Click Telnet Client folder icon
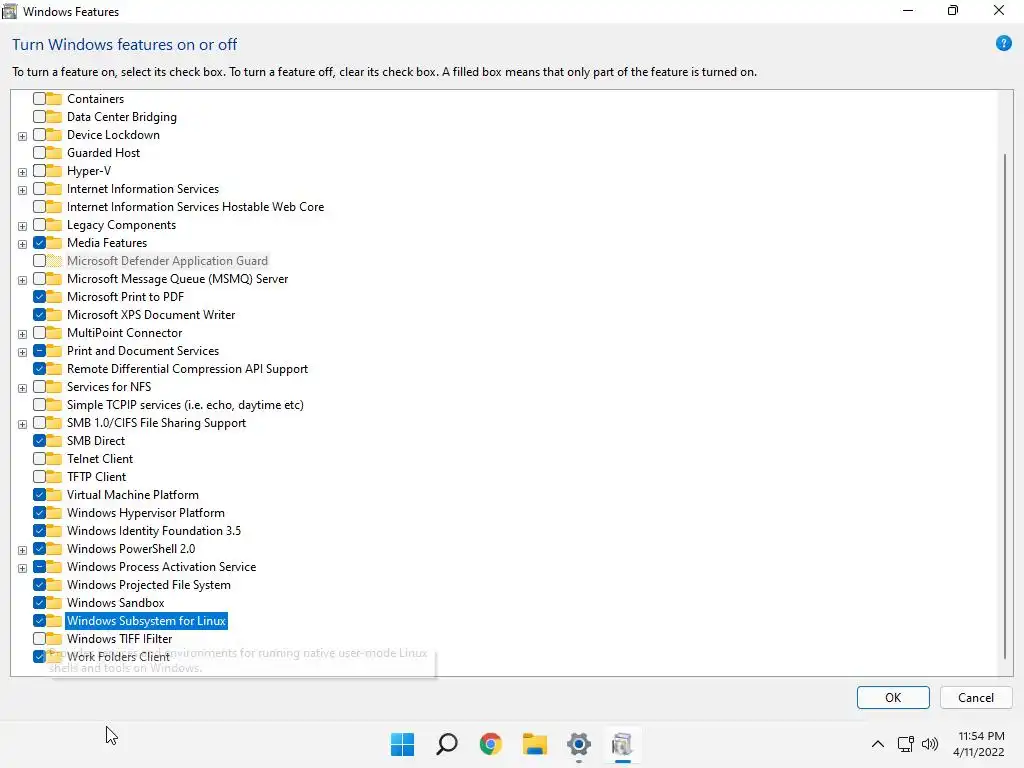 pos(54,458)
